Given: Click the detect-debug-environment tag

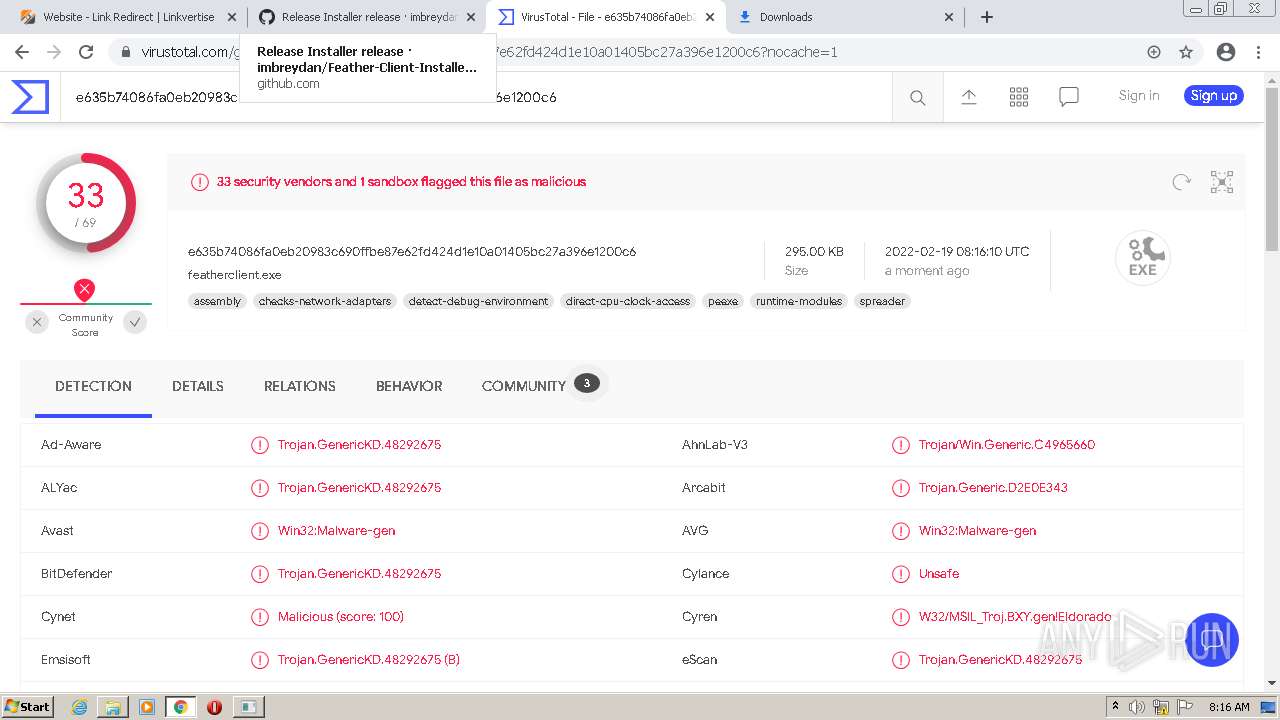Looking at the screenshot, I should pos(479,301).
